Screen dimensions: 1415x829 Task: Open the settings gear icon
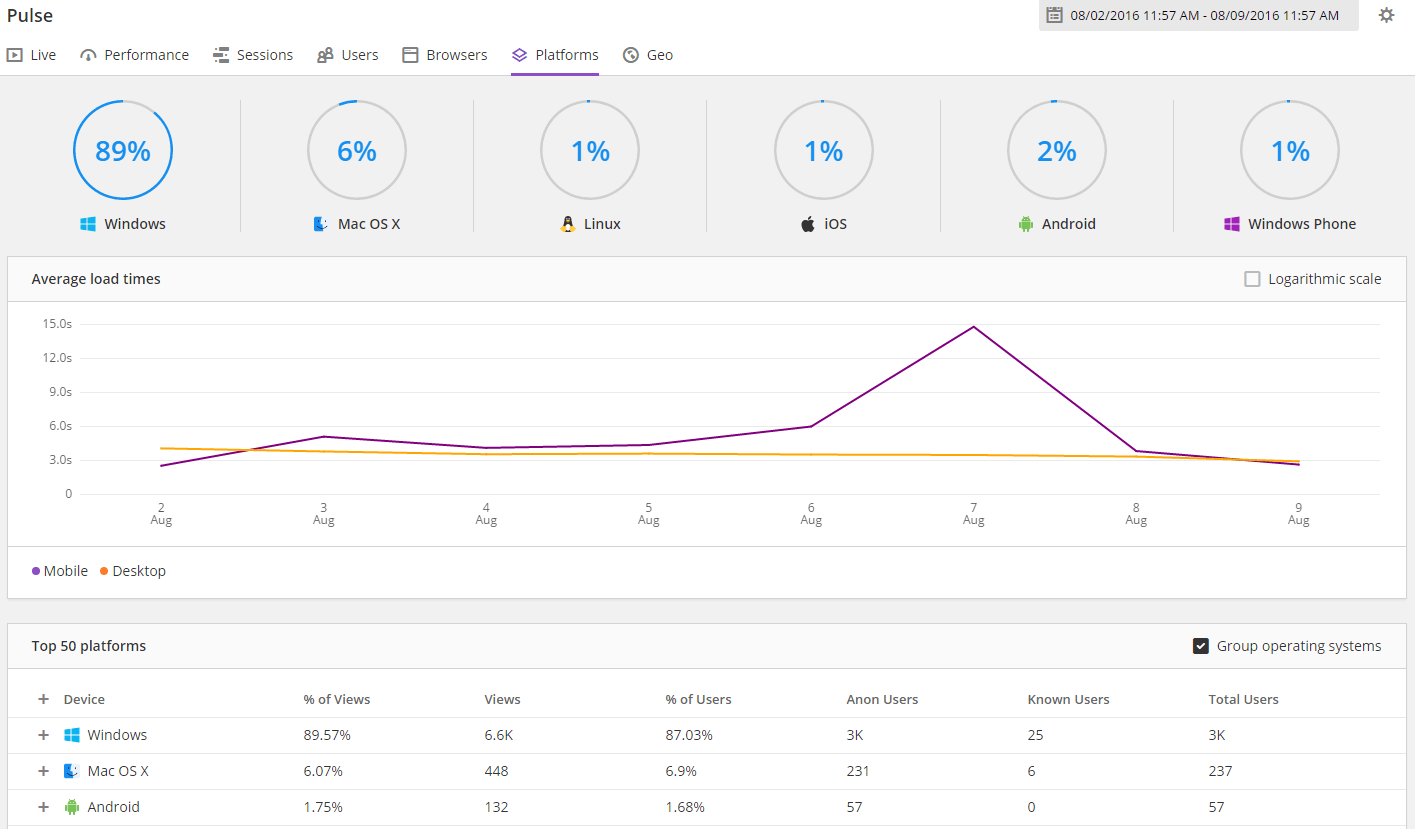click(x=1386, y=15)
